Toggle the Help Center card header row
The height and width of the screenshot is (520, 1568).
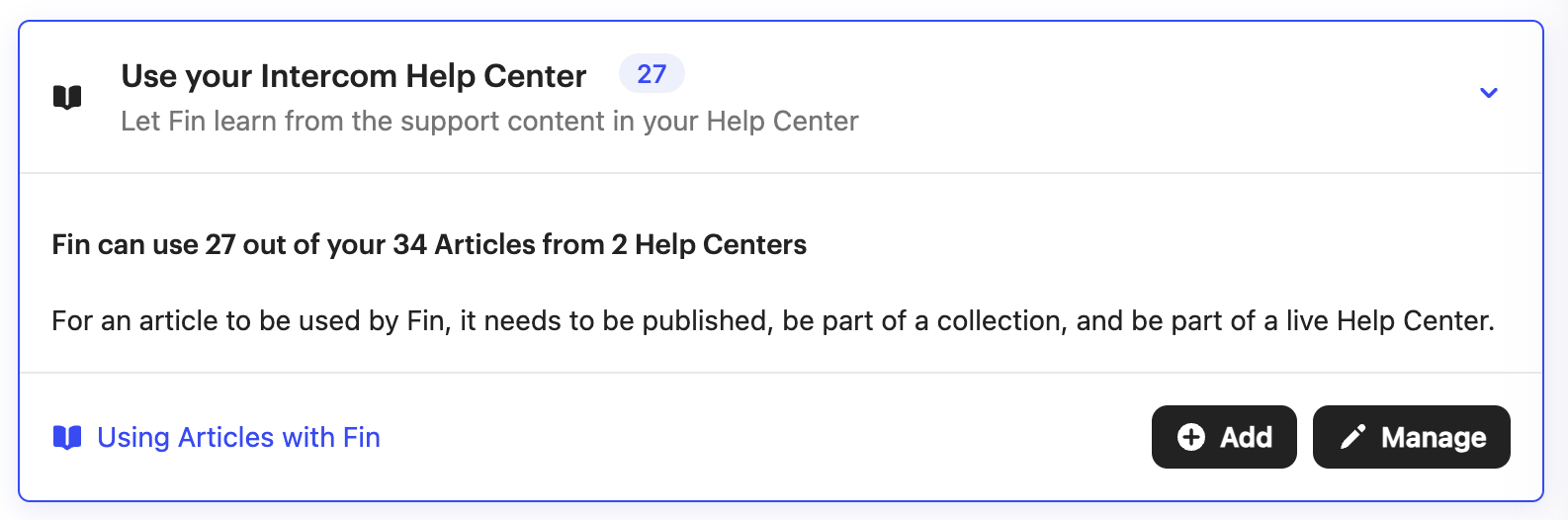pyautogui.click(x=781, y=97)
